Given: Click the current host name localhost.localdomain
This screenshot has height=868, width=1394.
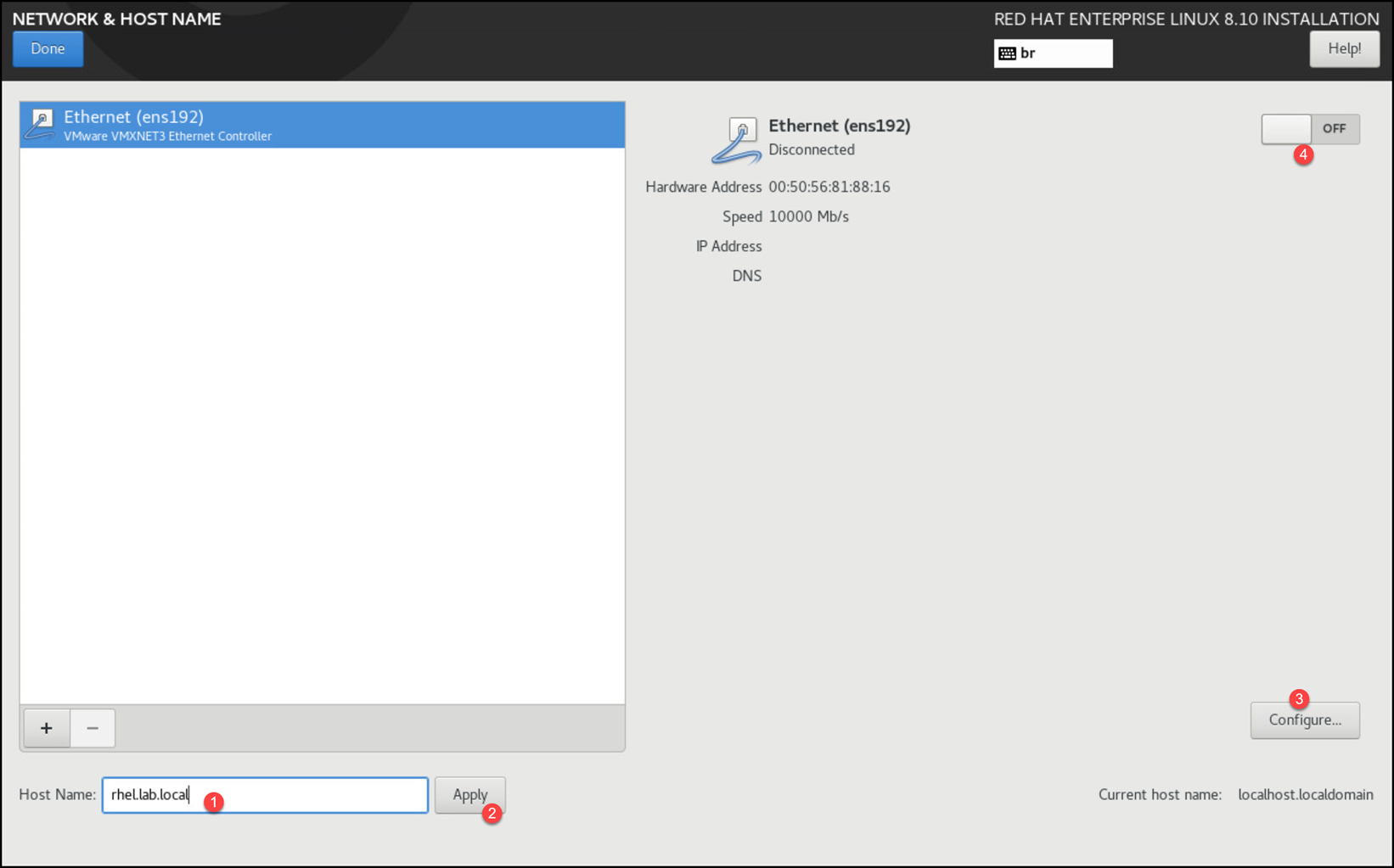Looking at the screenshot, I should tap(1305, 794).
